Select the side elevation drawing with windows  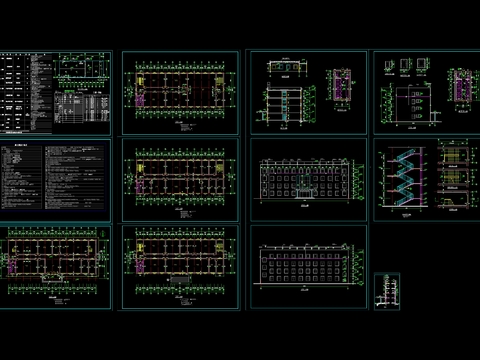[x=411, y=105]
